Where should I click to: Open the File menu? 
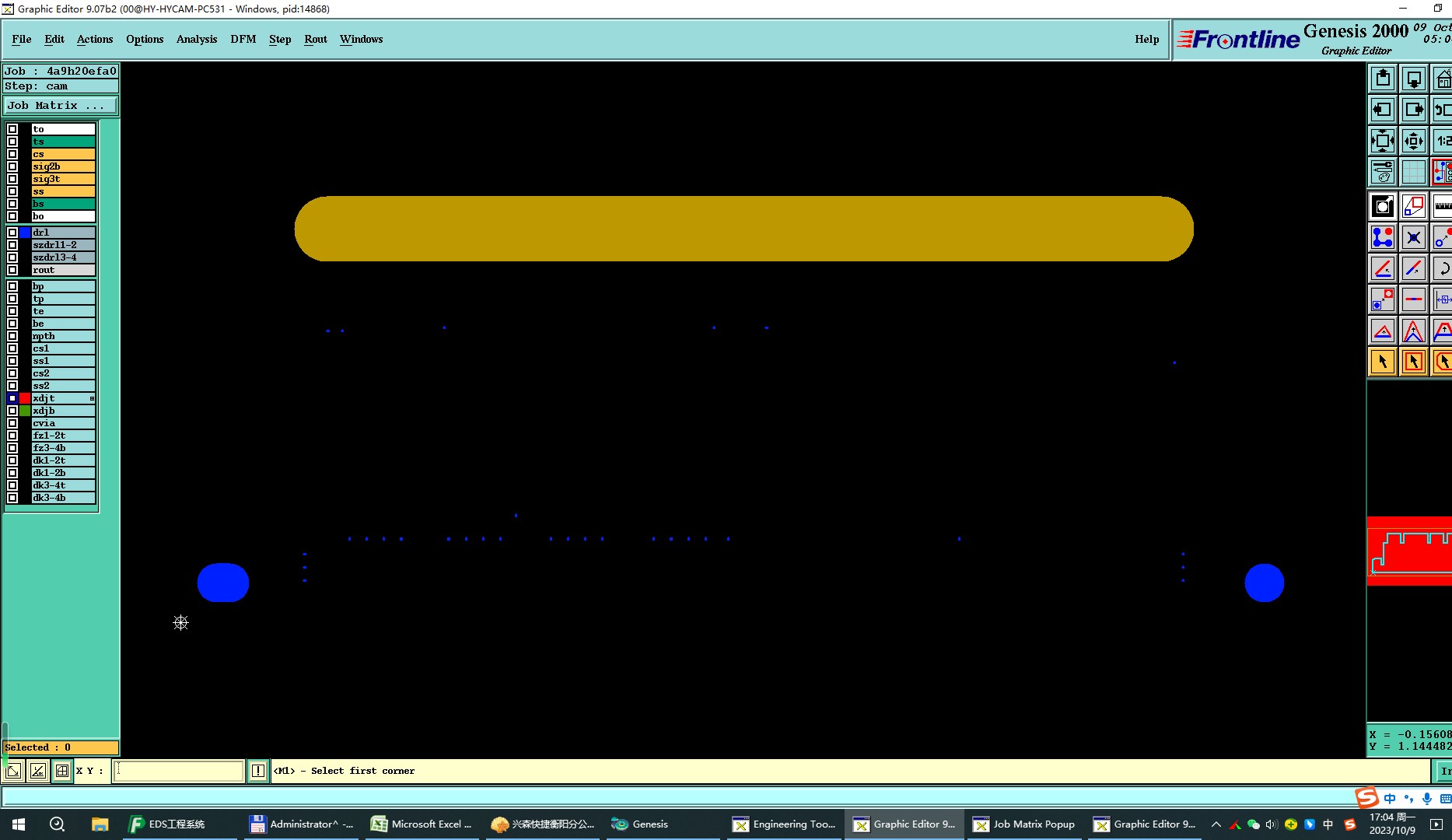22,39
